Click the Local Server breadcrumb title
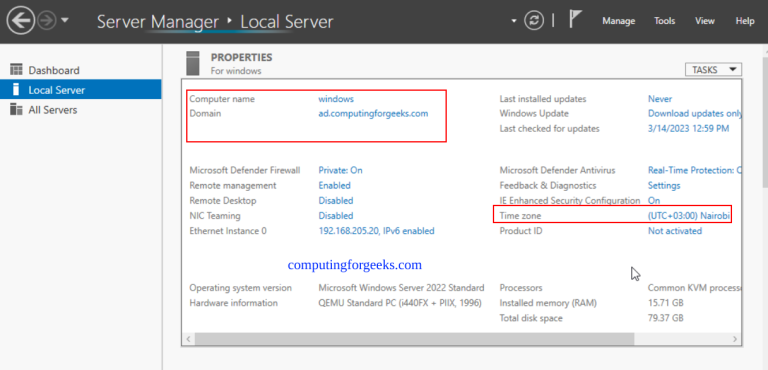Screen dimensions: 768x370 point(287,22)
